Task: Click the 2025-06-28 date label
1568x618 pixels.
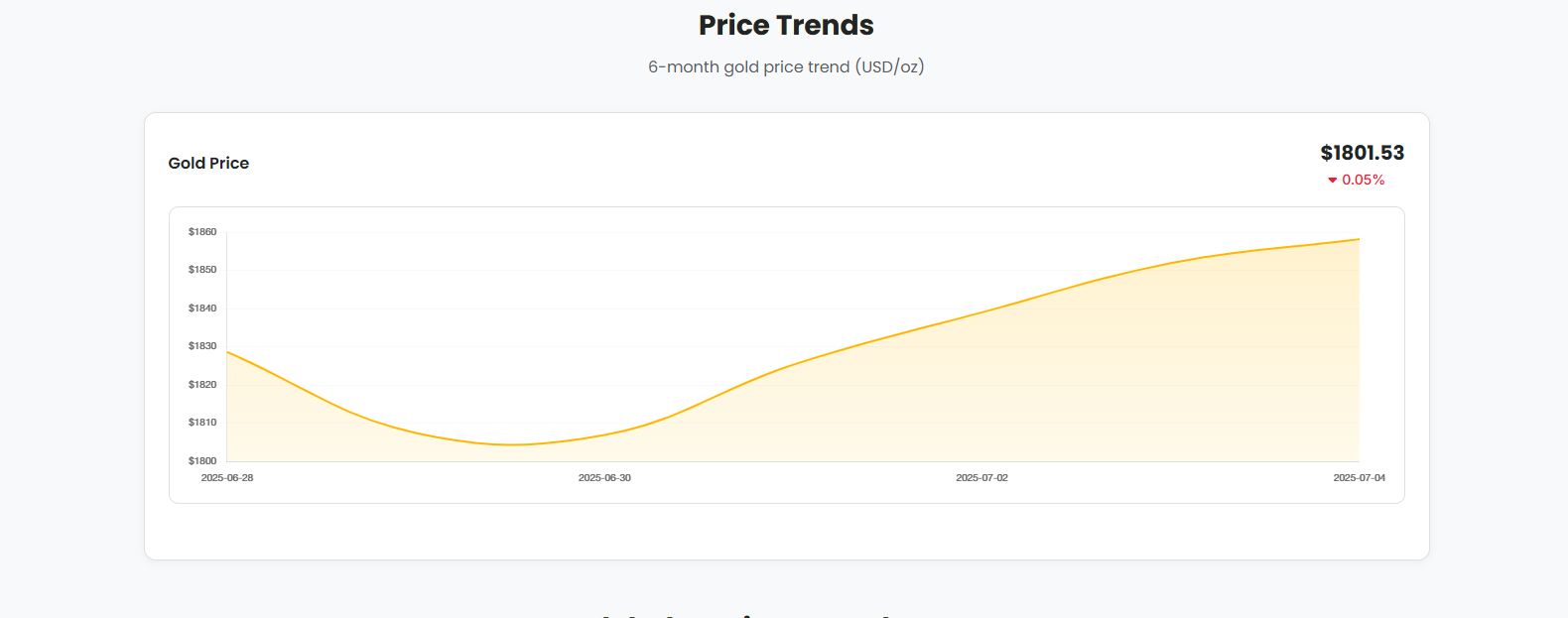Action: tap(227, 478)
